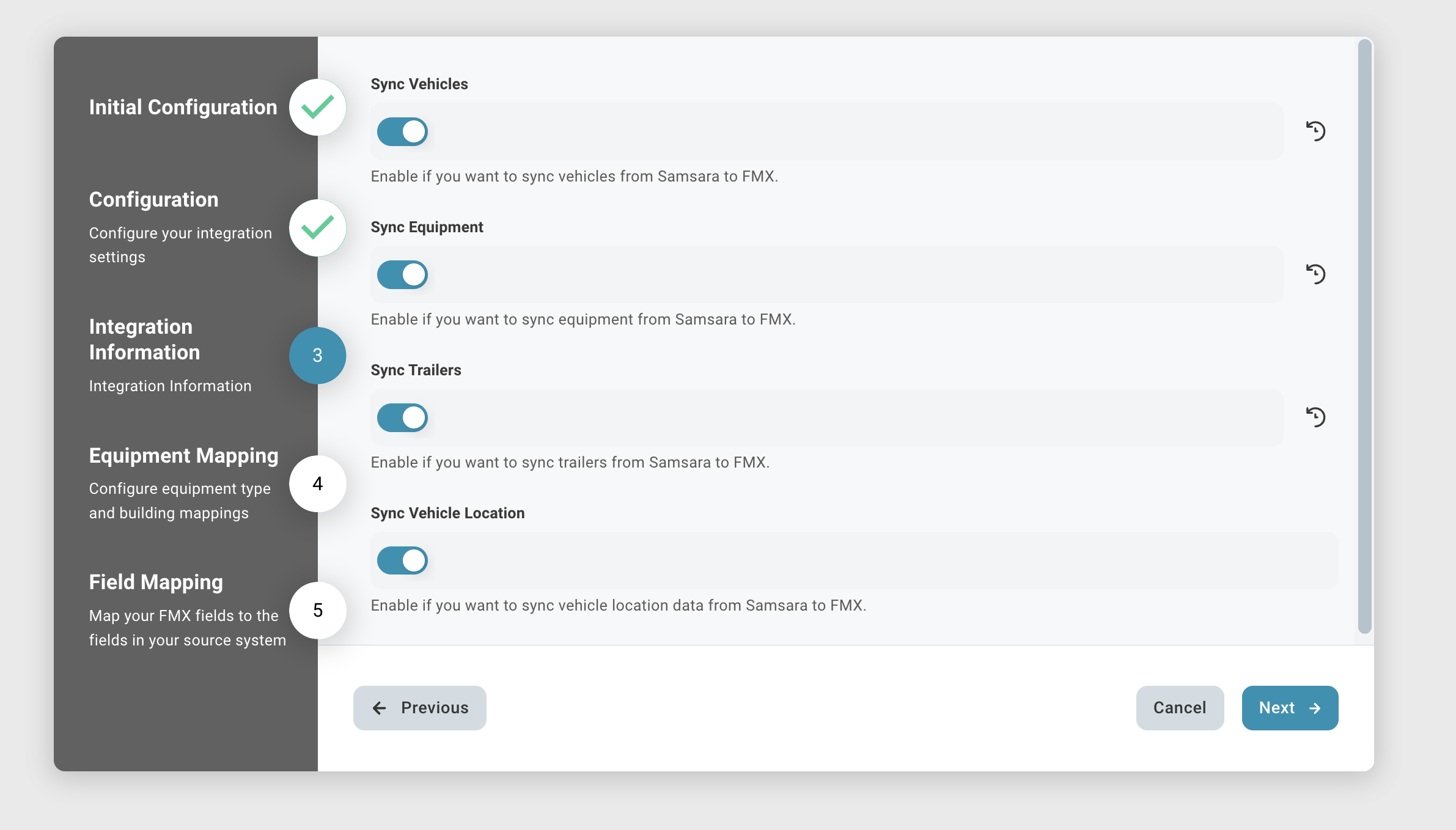The width and height of the screenshot is (1456, 830).
Task: Click Configuration step checkmark circle
Action: point(317,228)
